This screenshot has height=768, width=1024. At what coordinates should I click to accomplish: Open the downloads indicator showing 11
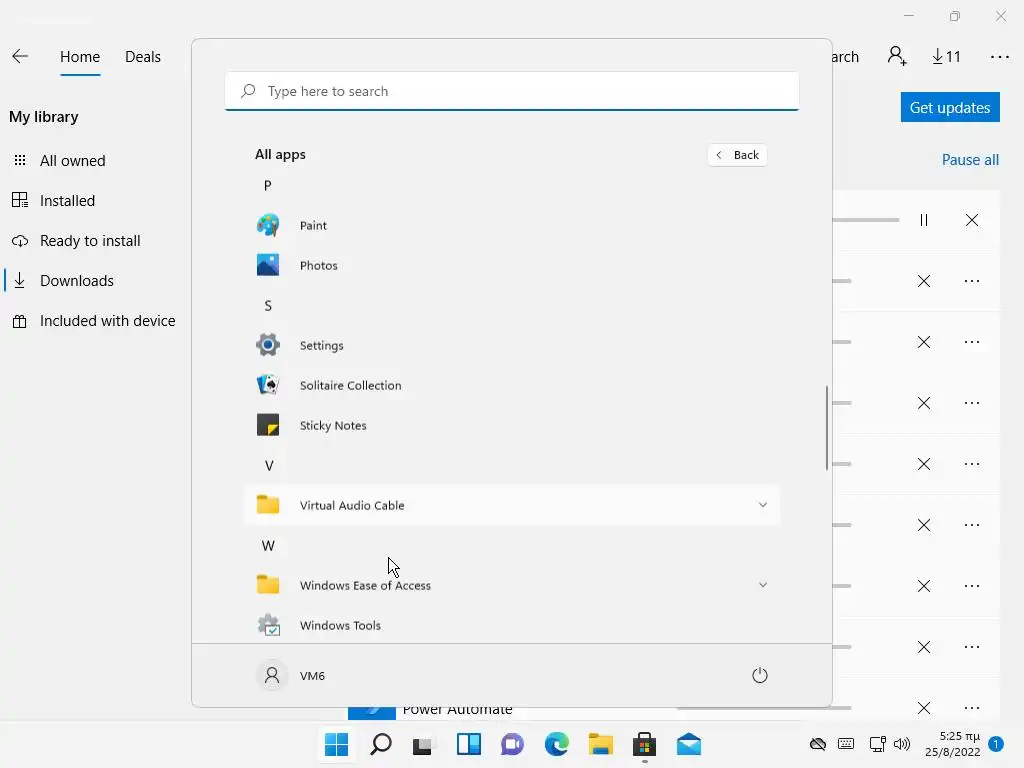coord(947,57)
